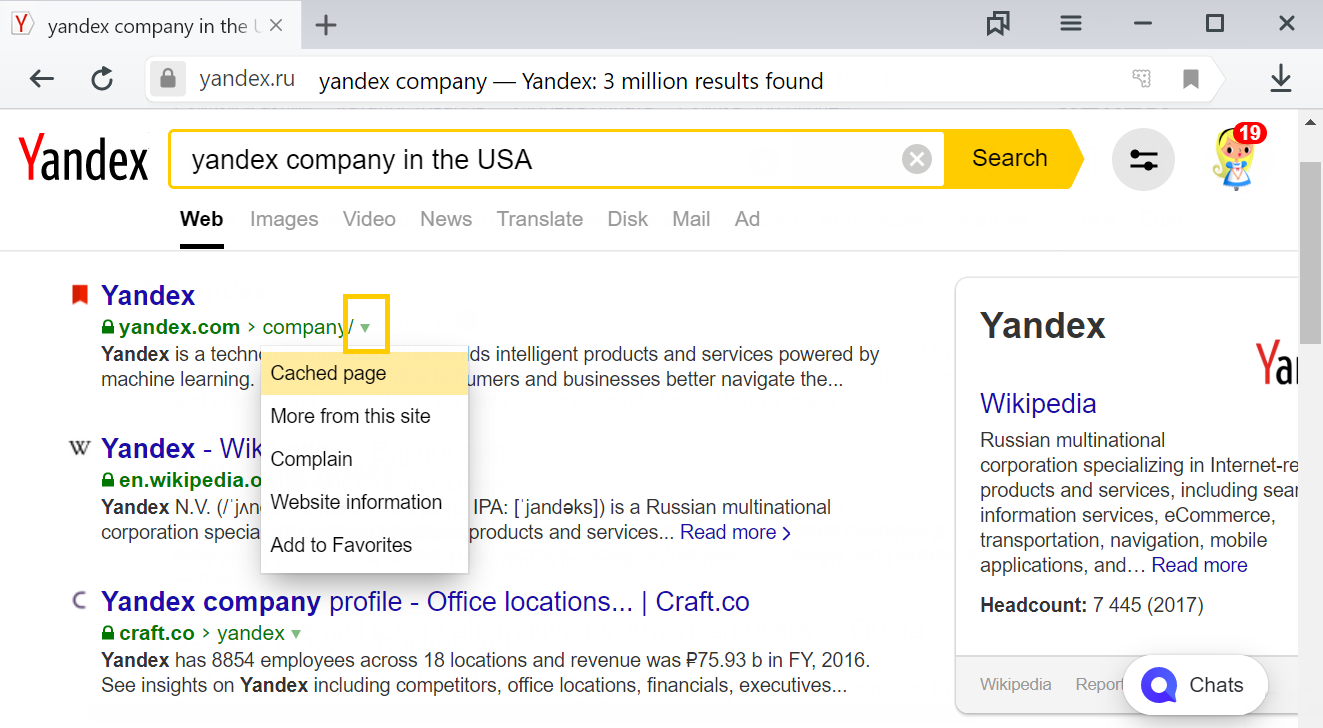Click the Craft.co favicon
The height and width of the screenshot is (728, 1323).
point(80,601)
